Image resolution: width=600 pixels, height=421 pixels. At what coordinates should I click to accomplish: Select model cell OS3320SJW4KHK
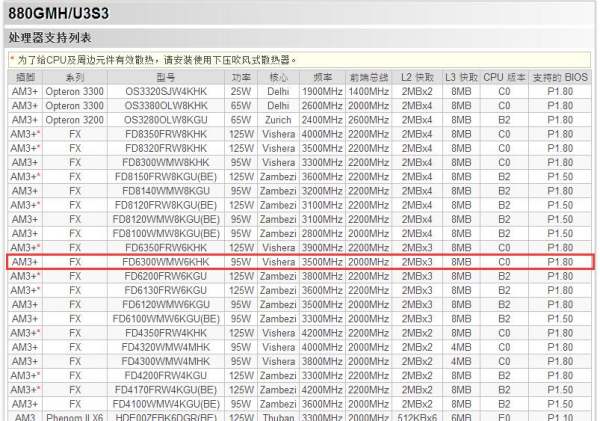(x=166, y=92)
